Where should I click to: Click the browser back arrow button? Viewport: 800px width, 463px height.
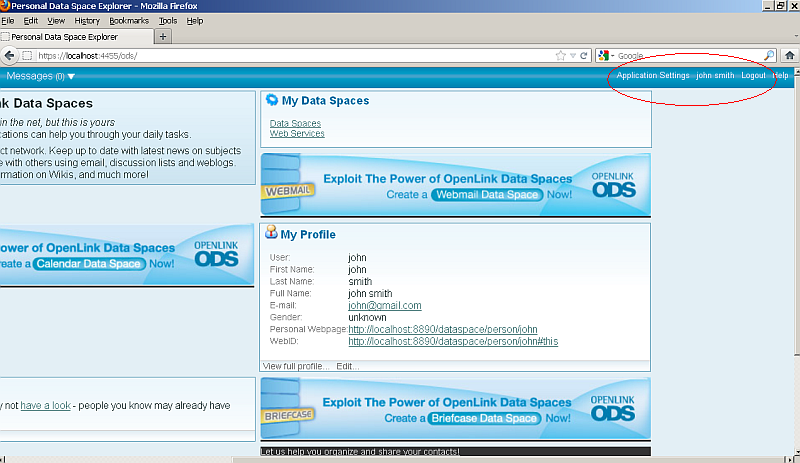click(9, 55)
